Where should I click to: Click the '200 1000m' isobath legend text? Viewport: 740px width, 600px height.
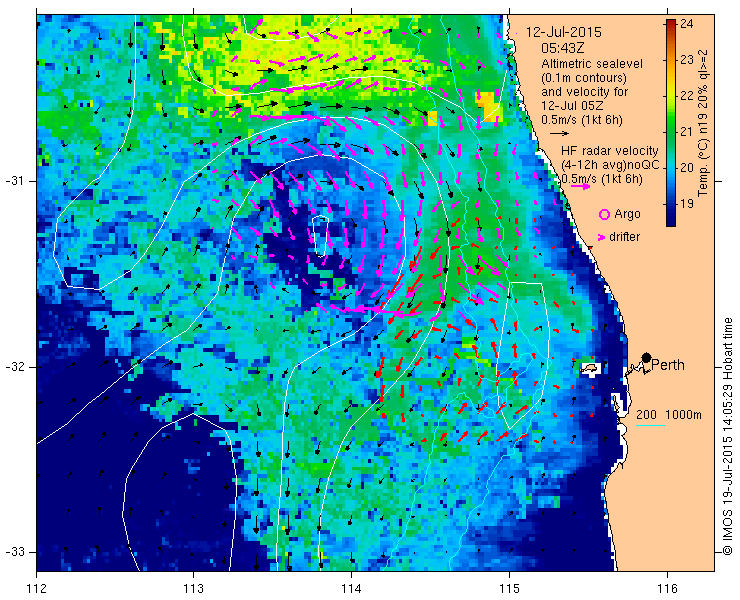coord(669,415)
